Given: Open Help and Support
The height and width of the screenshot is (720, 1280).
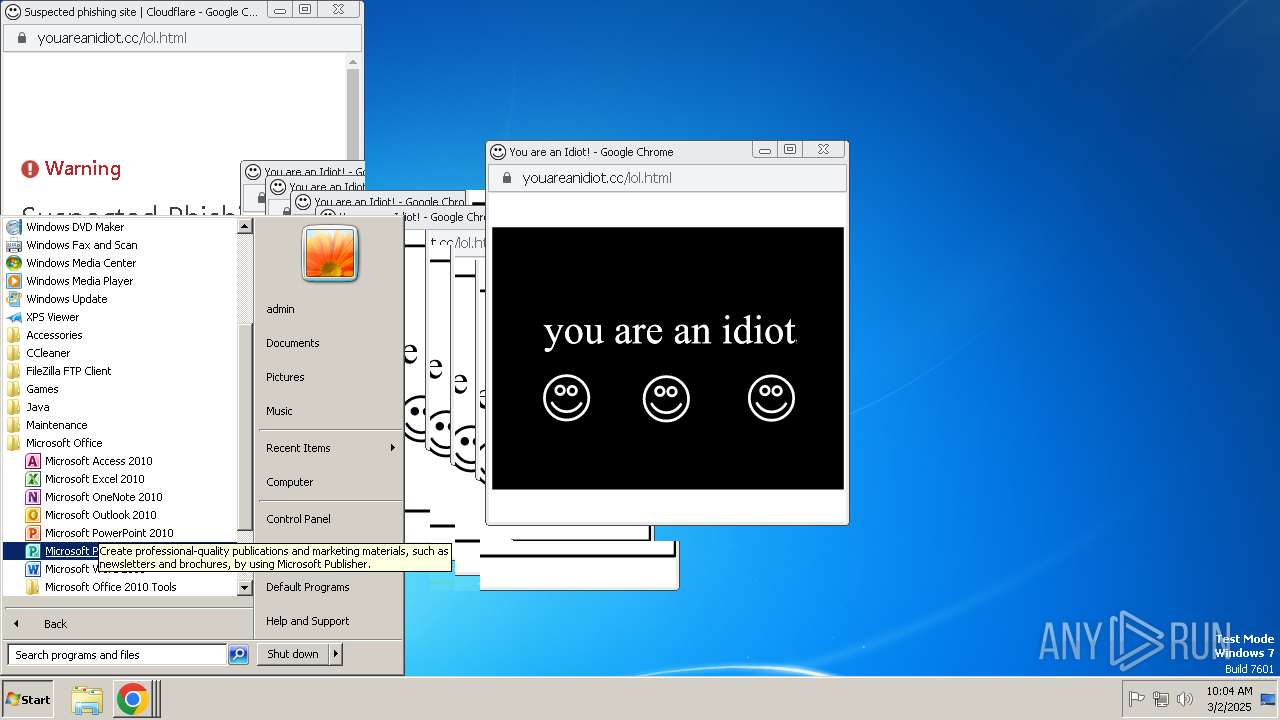Looking at the screenshot, I should coord(307,621).
